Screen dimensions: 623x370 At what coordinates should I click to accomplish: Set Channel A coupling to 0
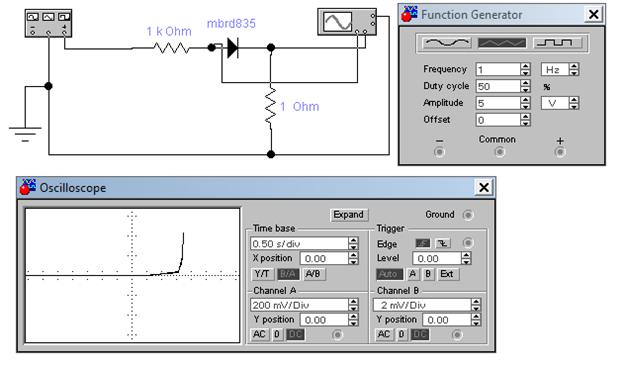point(277,334)
